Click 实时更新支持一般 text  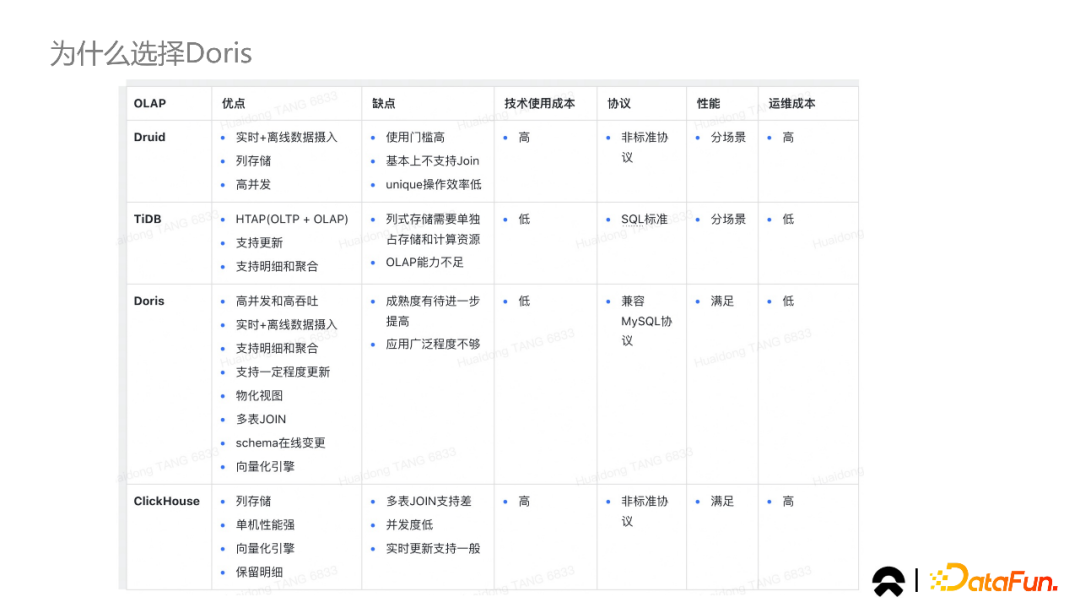433,549
